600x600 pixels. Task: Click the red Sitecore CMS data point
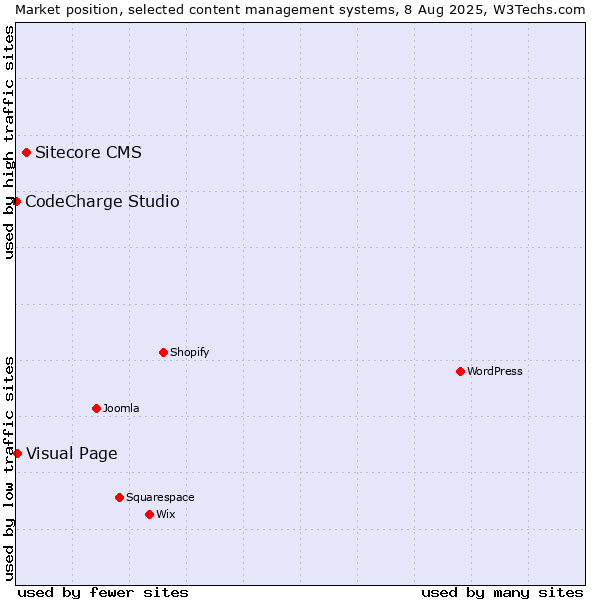click(26, 153)
